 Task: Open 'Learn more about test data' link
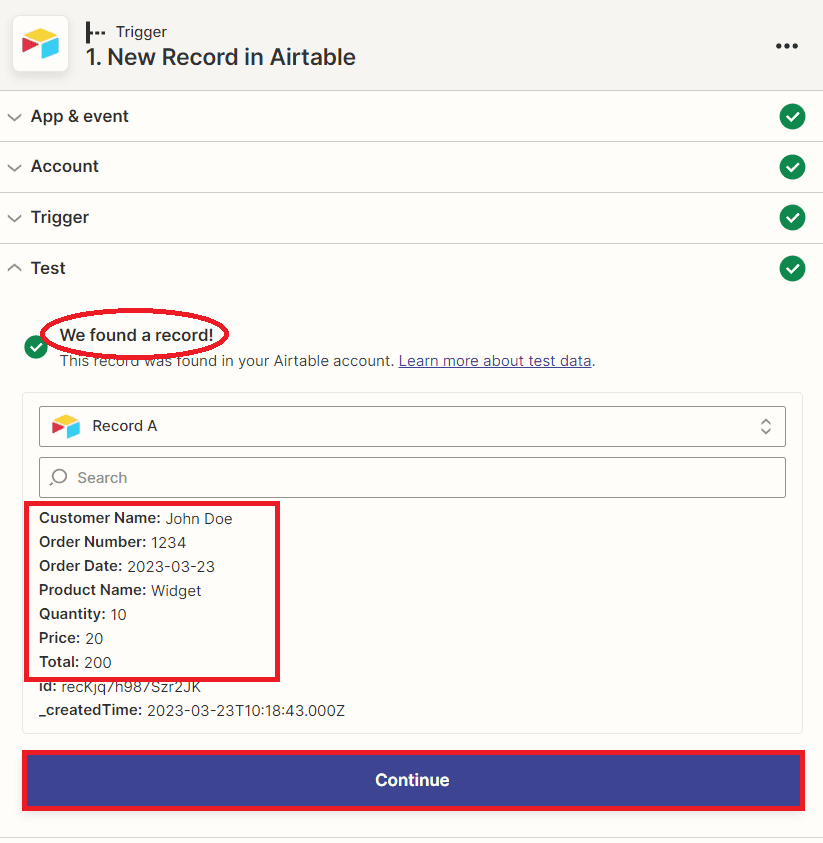495,361
